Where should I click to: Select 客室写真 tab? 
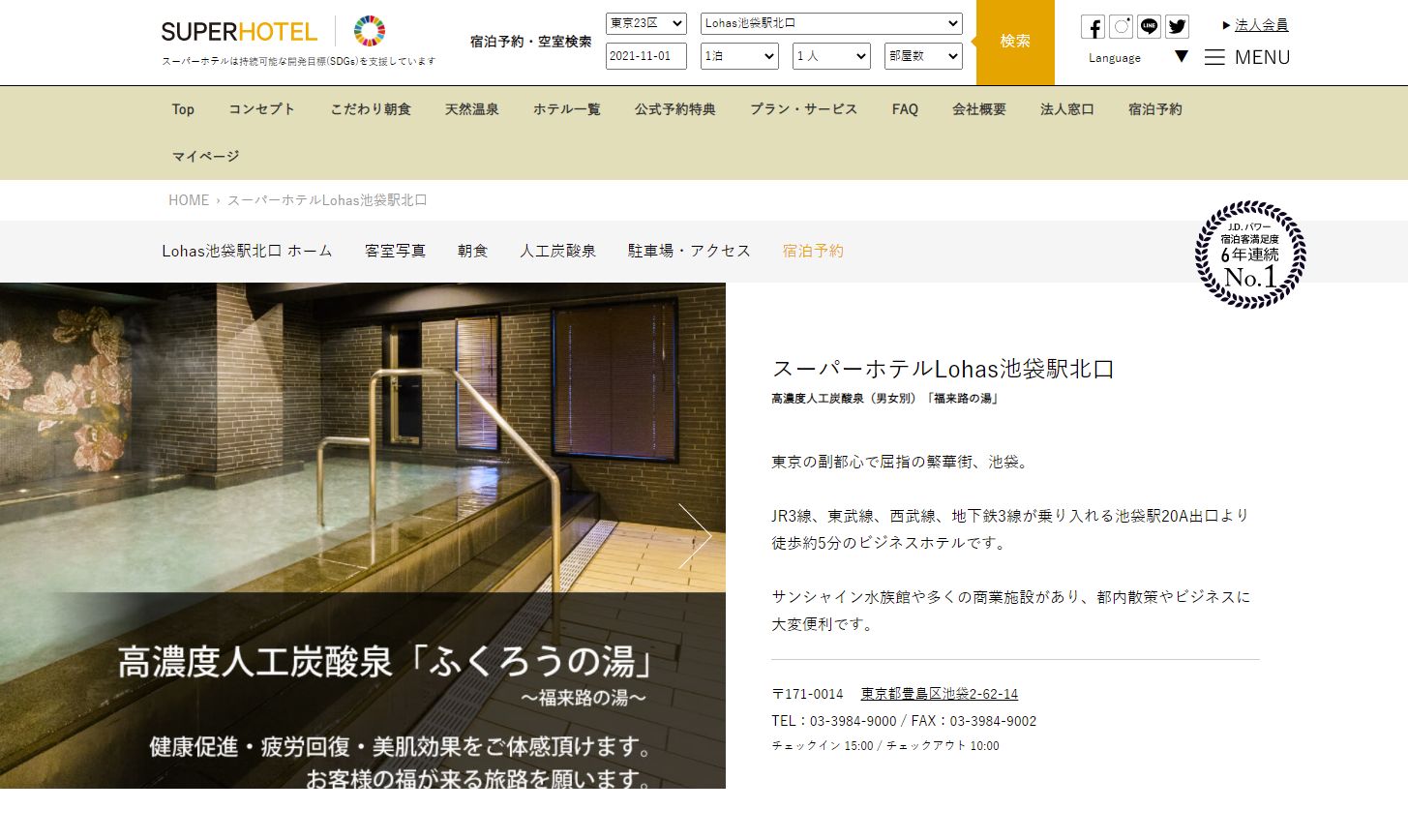coord(395,251)
